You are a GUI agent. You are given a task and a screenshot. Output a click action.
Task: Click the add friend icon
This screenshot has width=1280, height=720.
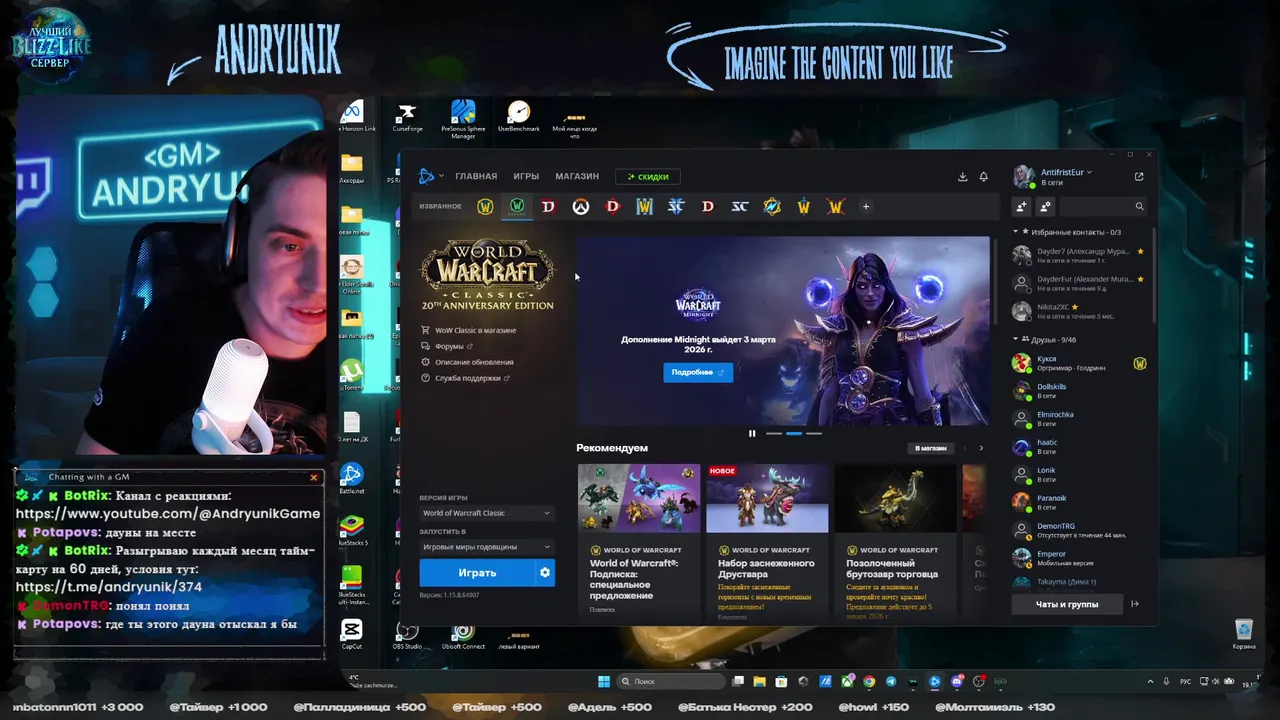(1021, 206)
